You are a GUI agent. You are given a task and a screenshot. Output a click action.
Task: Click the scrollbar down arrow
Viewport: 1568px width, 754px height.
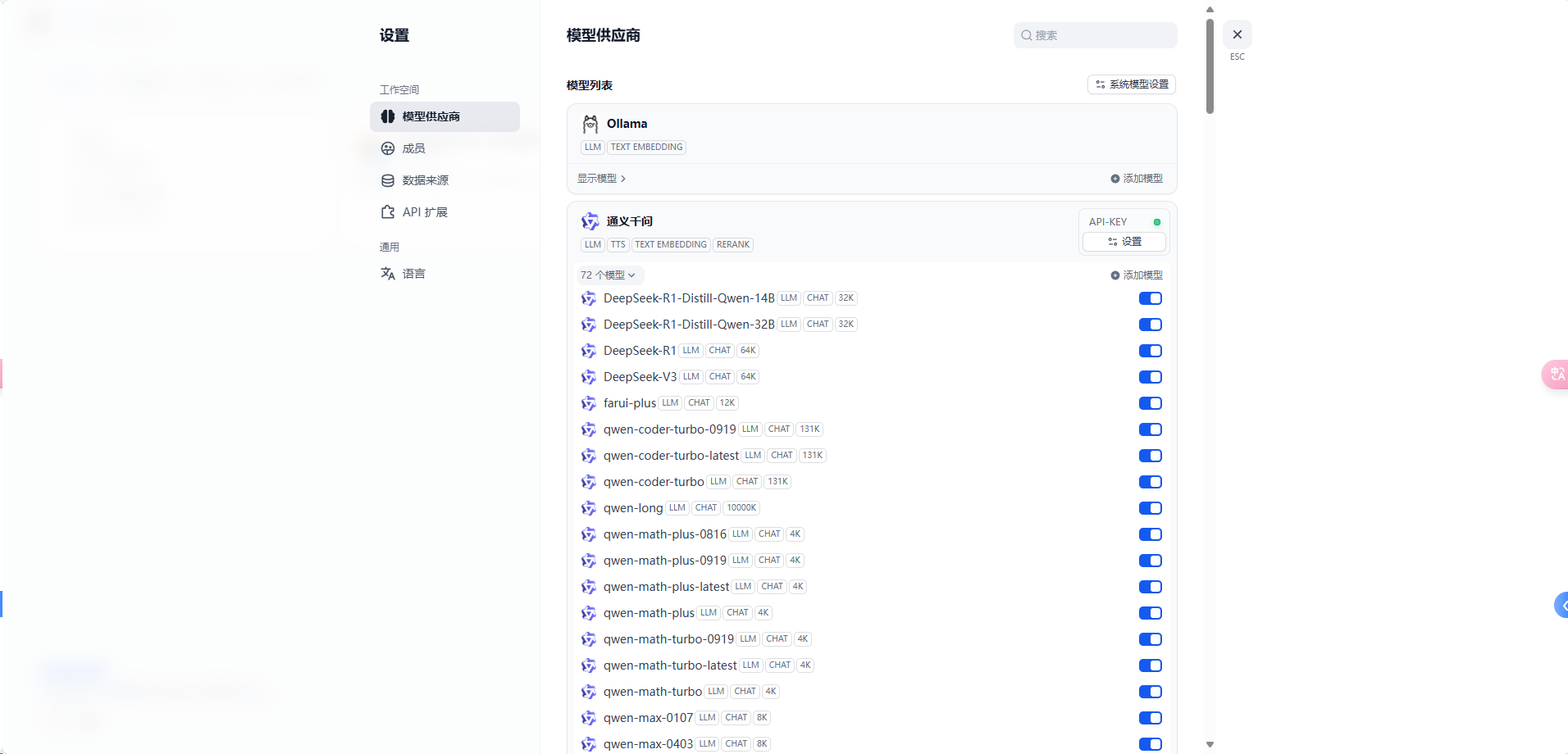(1210, 745)
